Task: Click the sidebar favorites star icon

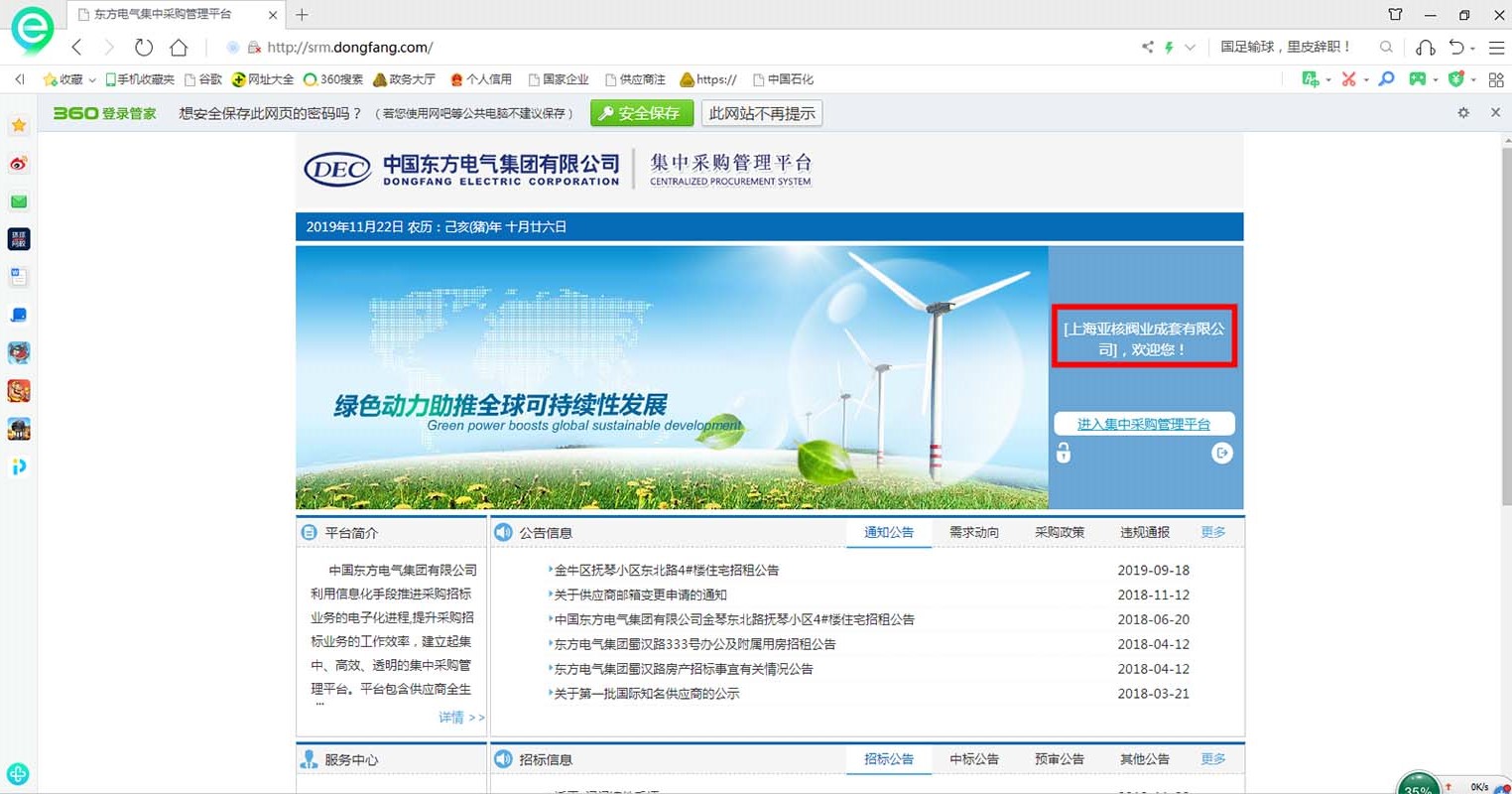Action: [x=19, y=125]
